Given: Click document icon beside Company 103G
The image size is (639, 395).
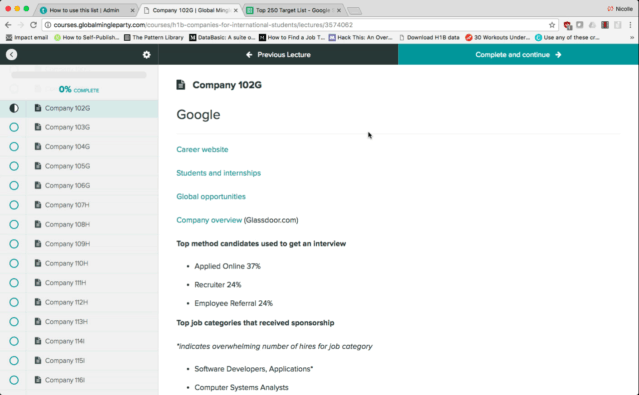Looking at the screenshot, I should click(x=38, y=127).
